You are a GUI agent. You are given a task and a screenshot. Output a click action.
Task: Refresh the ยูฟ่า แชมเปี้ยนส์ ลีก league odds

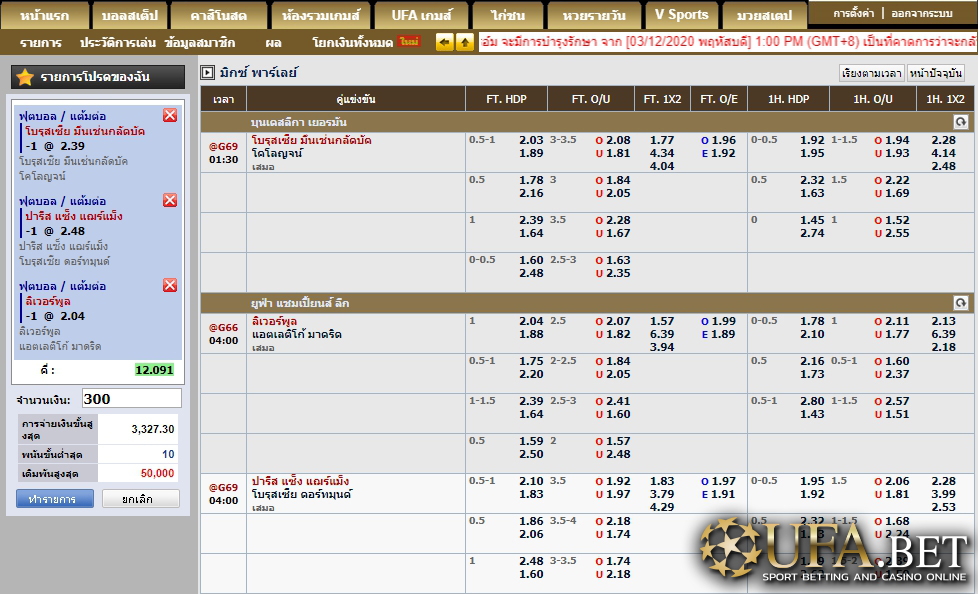pos(961,303)
